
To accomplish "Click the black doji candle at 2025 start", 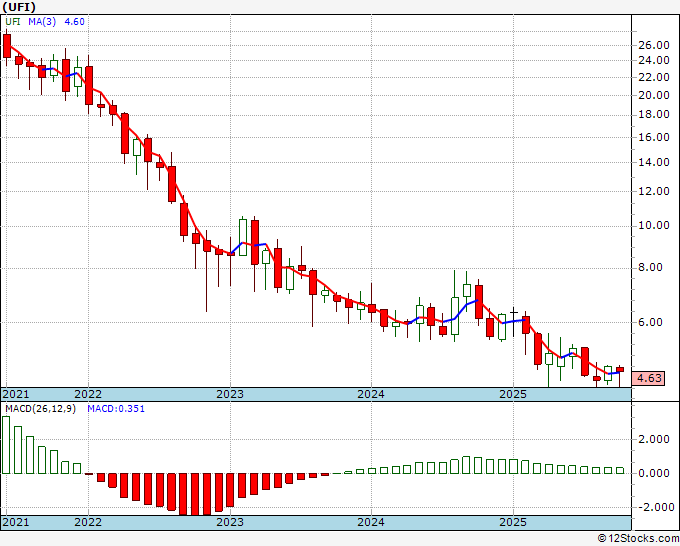I will [513, 321].
